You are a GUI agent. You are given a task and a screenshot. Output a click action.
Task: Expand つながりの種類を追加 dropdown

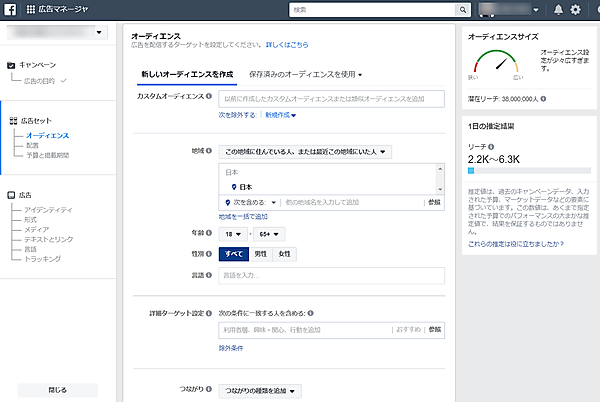pos(260,391)
